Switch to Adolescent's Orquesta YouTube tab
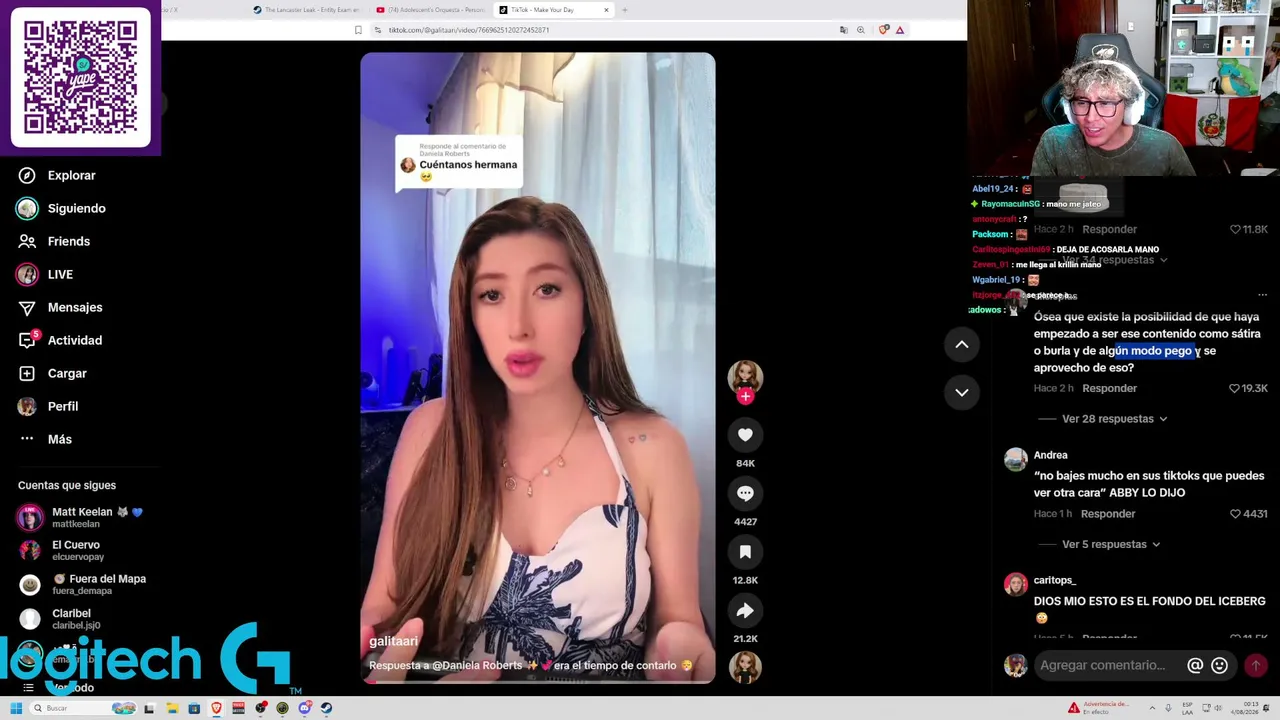The image size is (1280, 720). [430, 10]
